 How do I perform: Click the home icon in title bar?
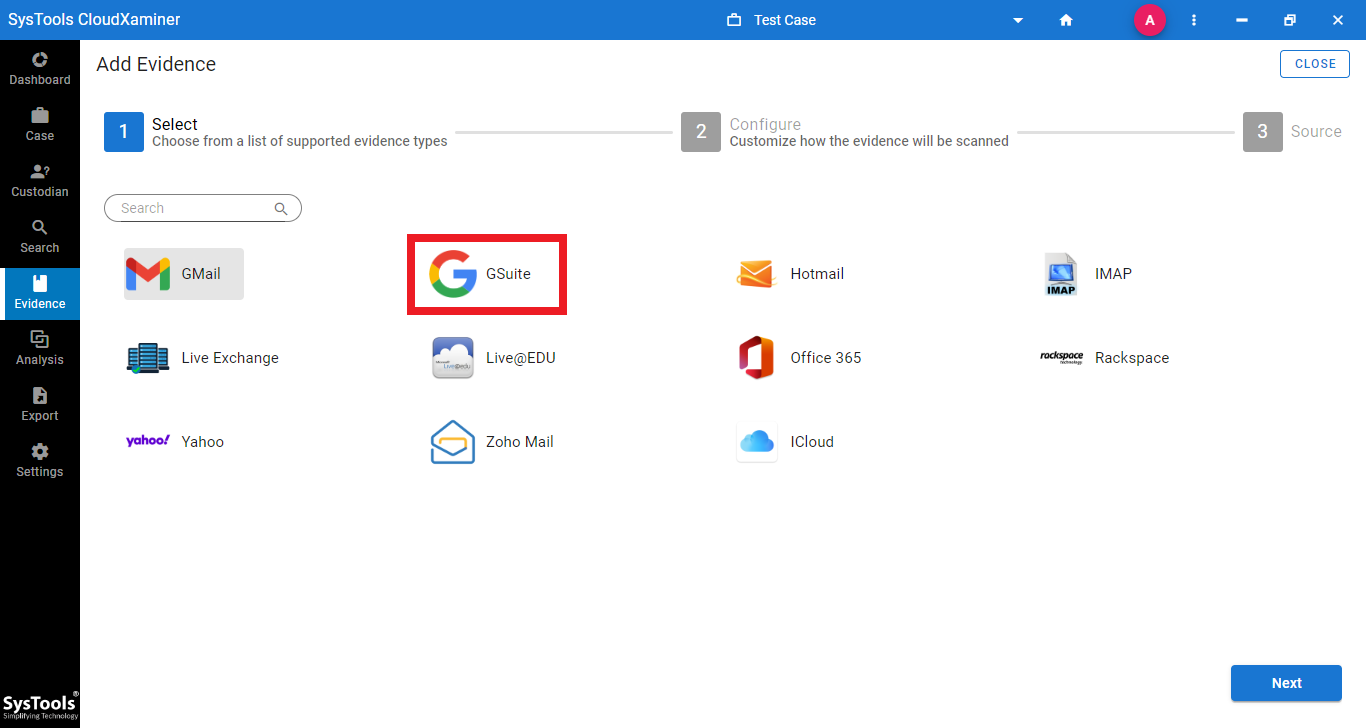point(1066,20)
